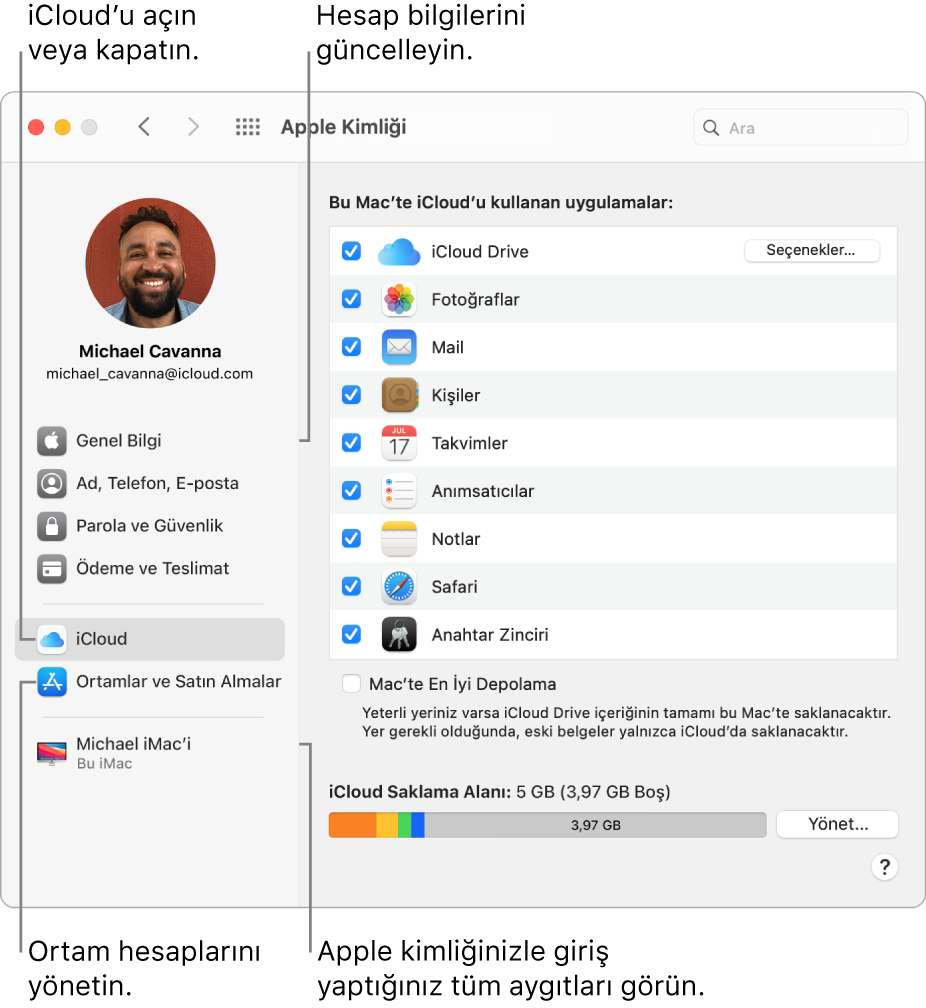Click the Anahtar Zinciri label

[x=490, y=634]
